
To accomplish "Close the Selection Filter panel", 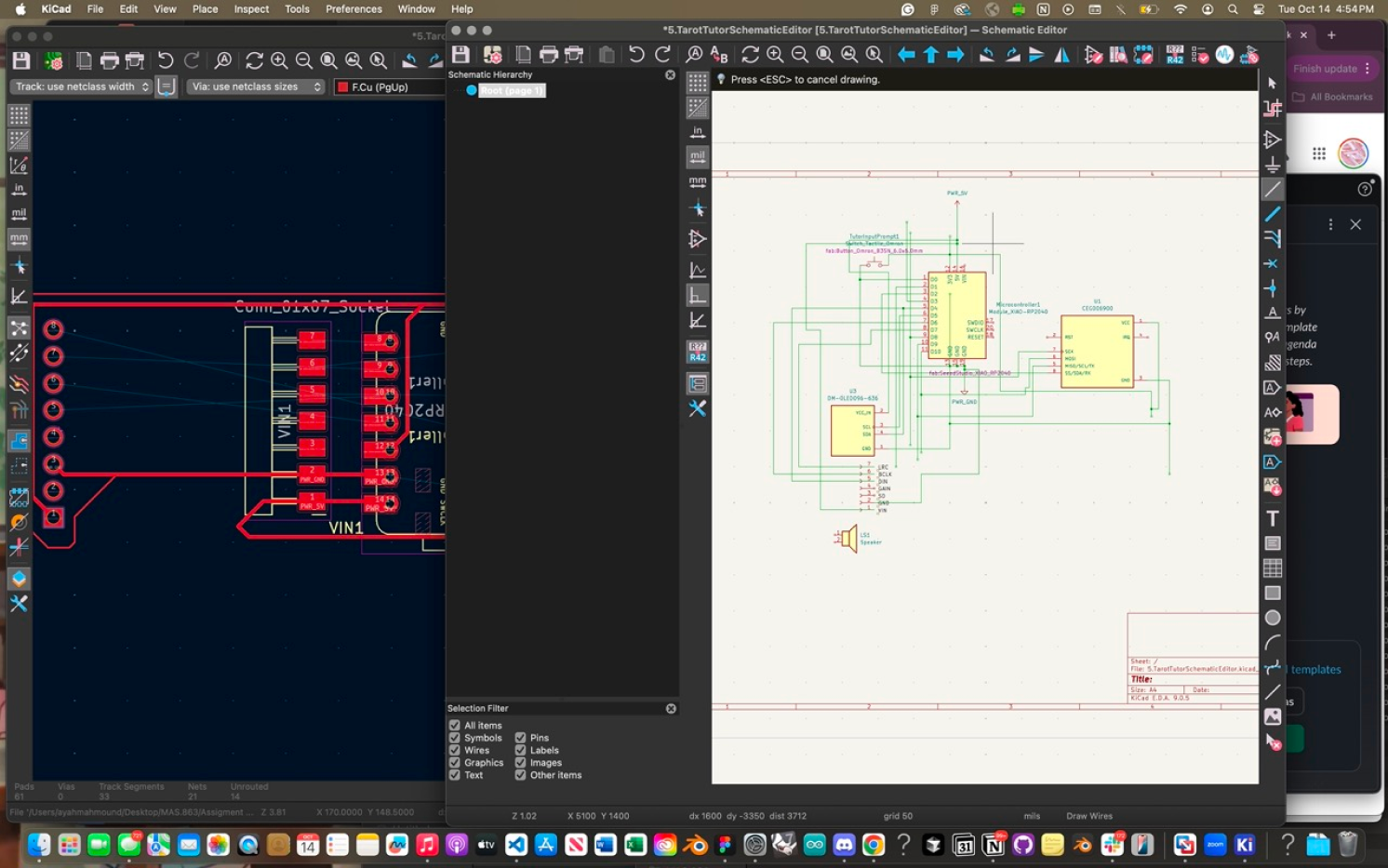I will pyautogui.click(x=671, y=709).
